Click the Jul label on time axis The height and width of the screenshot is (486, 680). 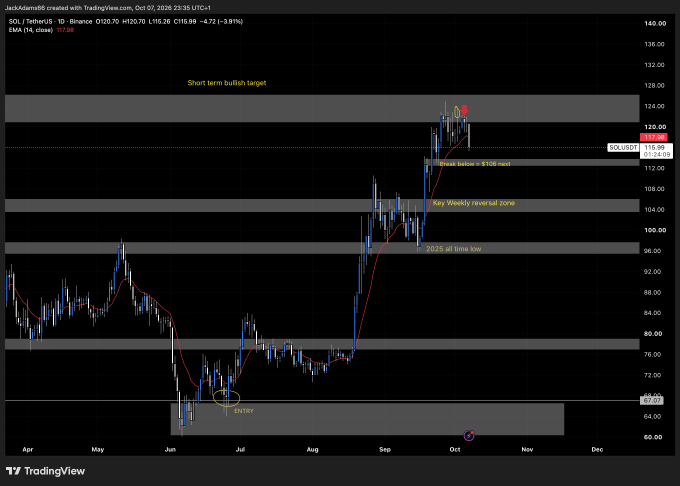[x=240, y=450]
